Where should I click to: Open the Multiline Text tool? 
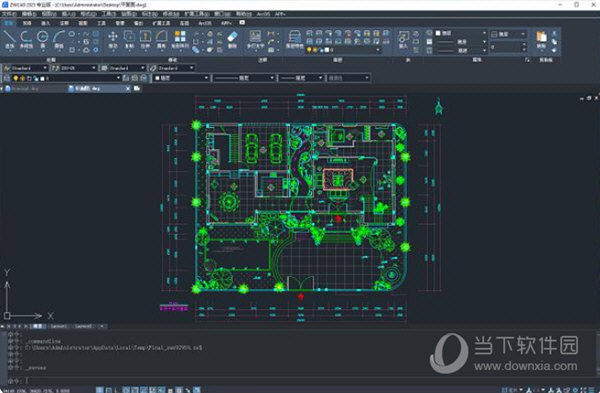point(255,40)
